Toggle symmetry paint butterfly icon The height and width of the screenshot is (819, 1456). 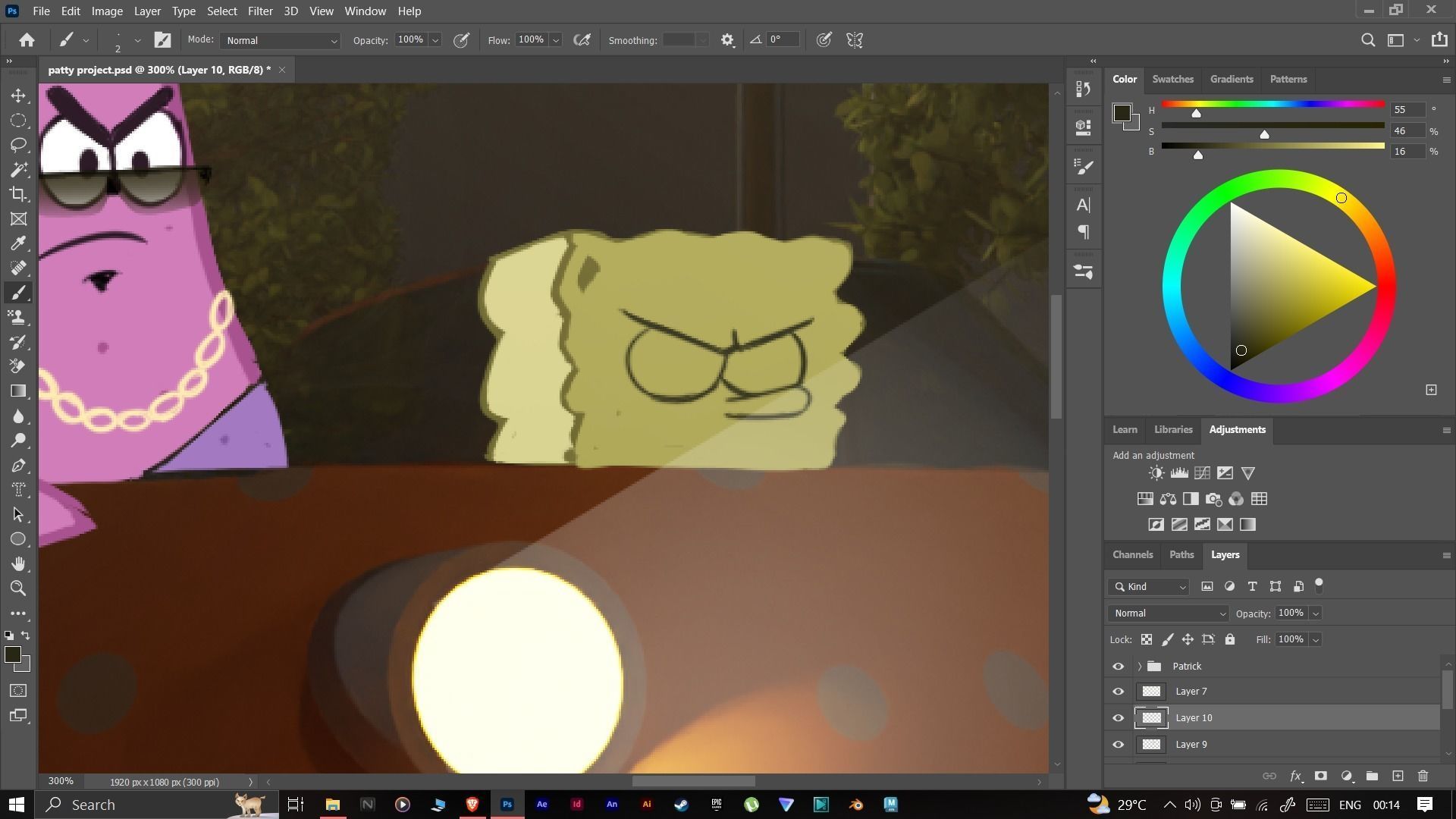point(855,40)
